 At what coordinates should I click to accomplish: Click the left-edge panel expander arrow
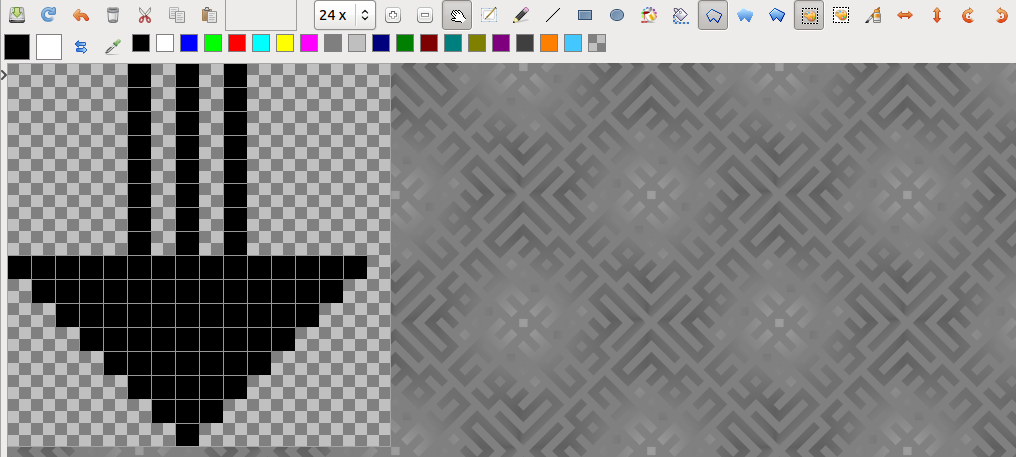pyautogui.click(x=4, y=74)
